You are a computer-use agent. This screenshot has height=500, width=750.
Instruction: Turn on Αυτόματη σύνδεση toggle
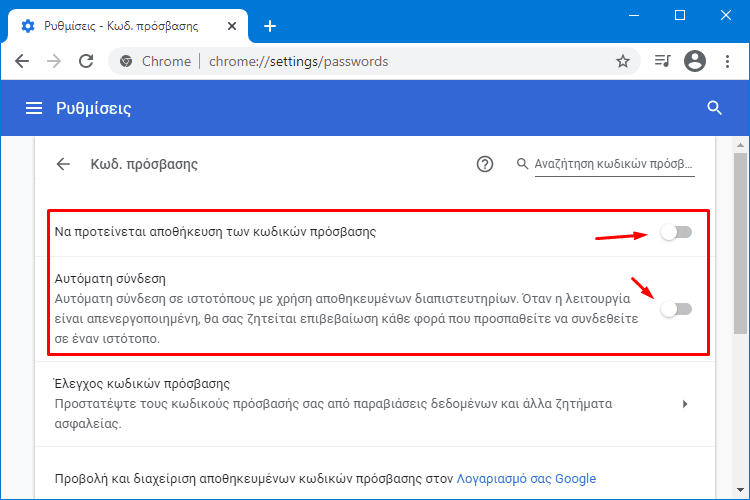[676, 309]
